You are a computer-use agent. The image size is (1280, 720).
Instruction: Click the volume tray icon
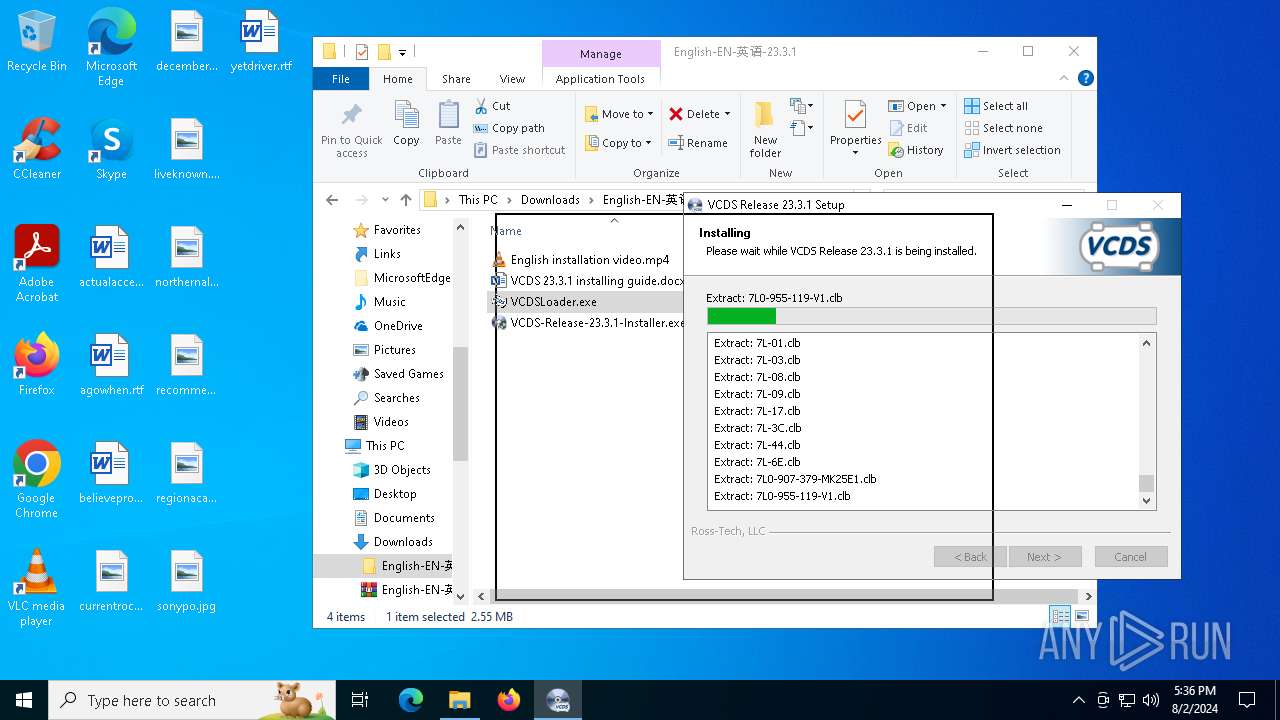pos(1150,700)
